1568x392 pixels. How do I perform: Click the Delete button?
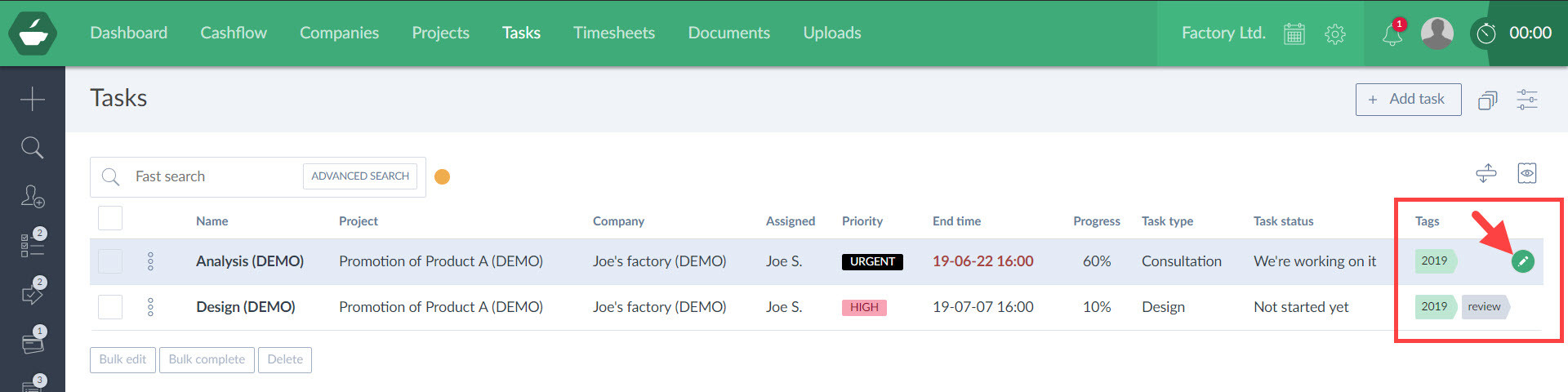tap(285, 359)
